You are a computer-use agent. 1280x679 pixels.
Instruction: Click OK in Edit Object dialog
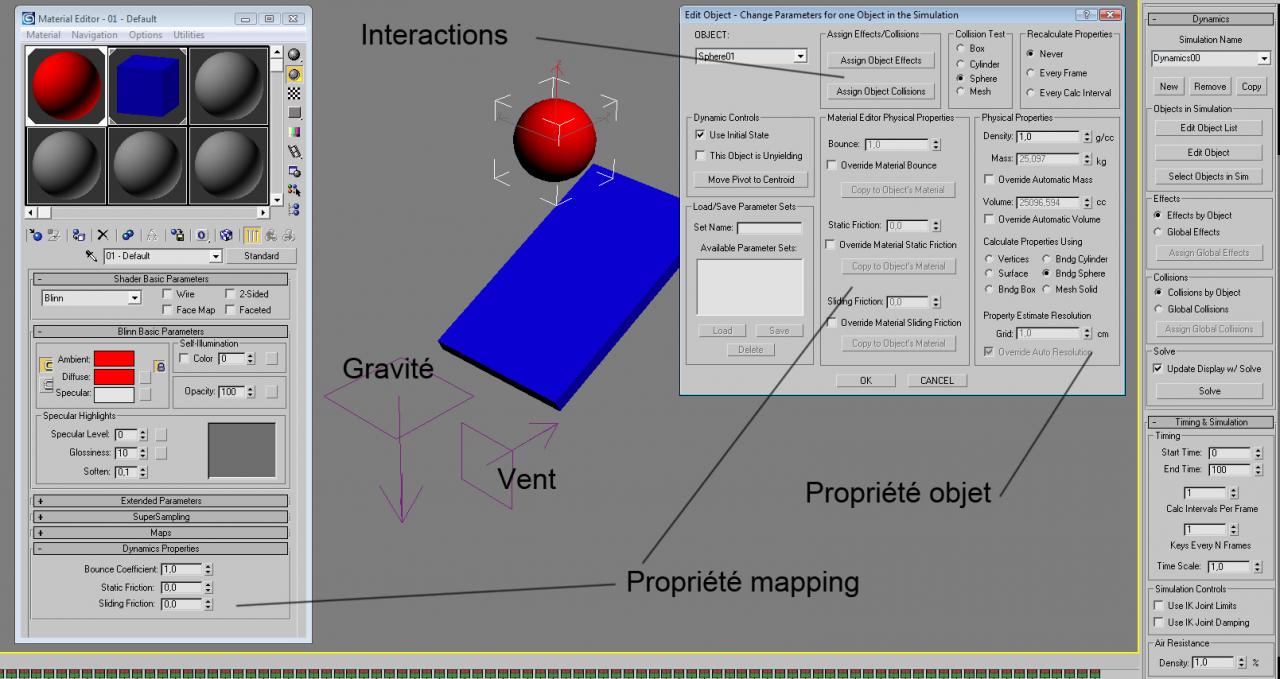pos(866,381)
